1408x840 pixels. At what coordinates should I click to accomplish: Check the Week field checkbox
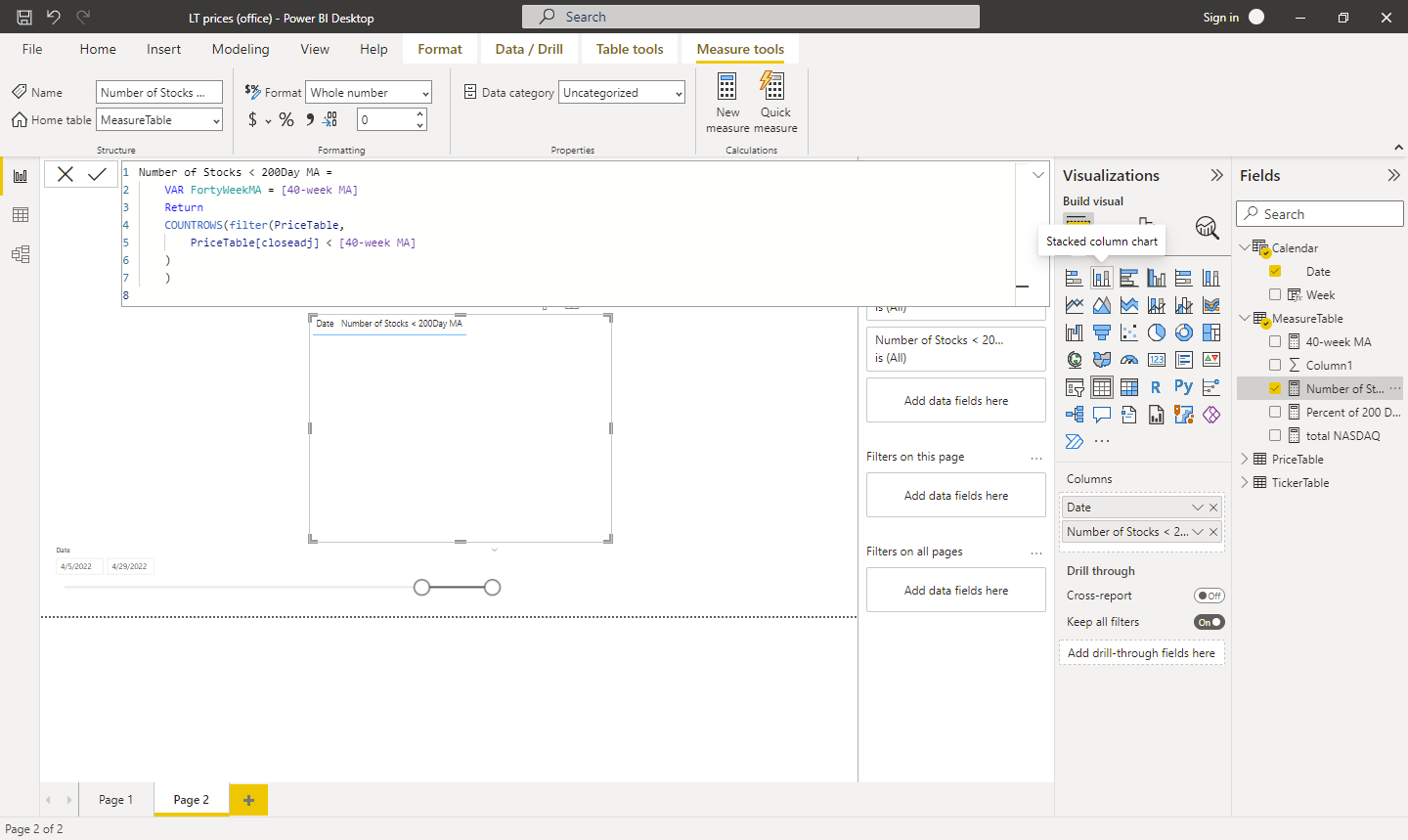tap(1275, 294)
